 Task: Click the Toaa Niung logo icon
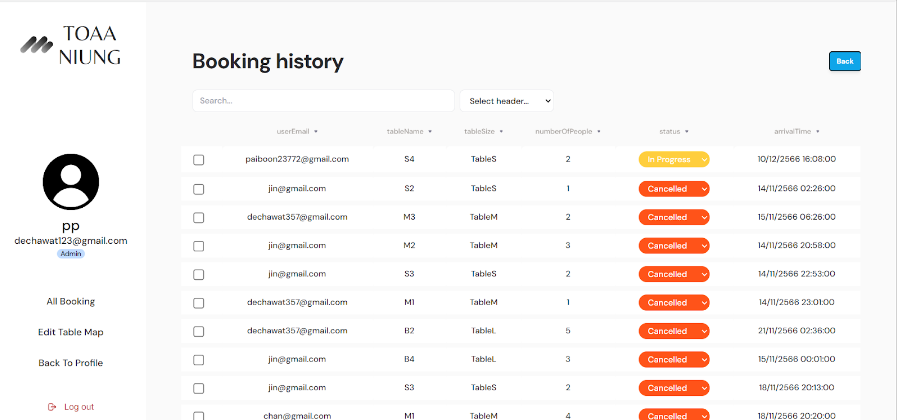tap(38, 44)
